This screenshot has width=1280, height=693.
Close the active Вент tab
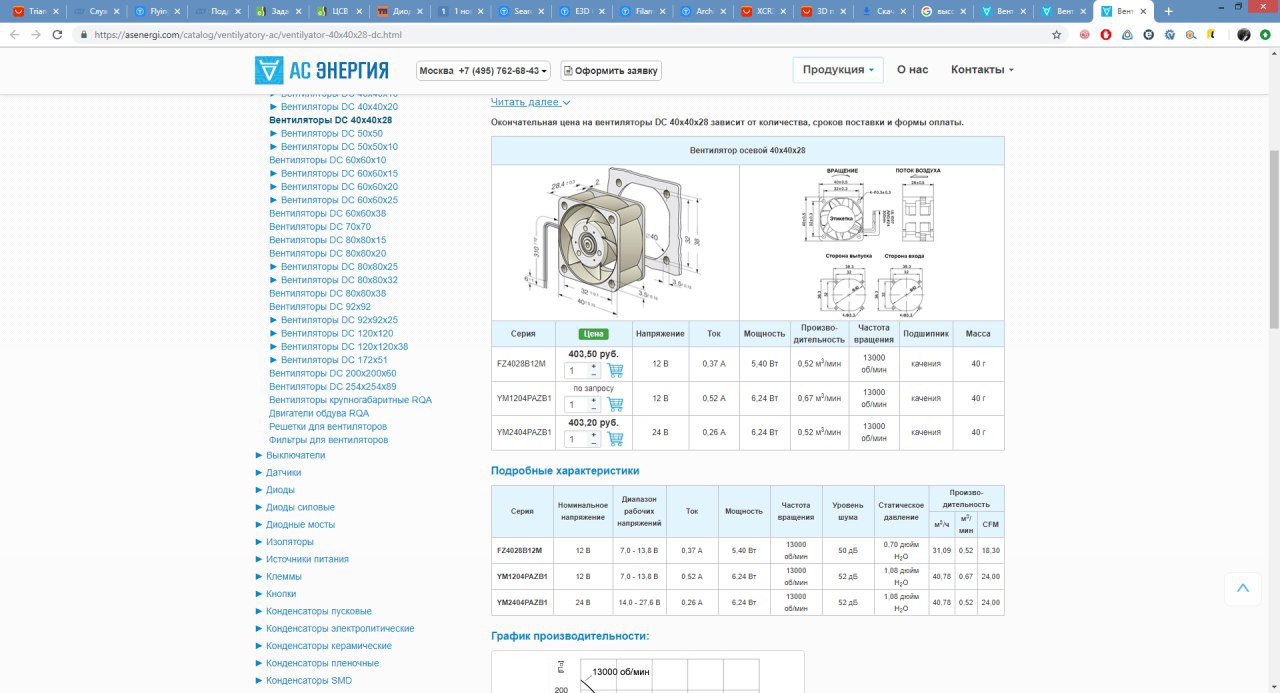point(1142,11)
